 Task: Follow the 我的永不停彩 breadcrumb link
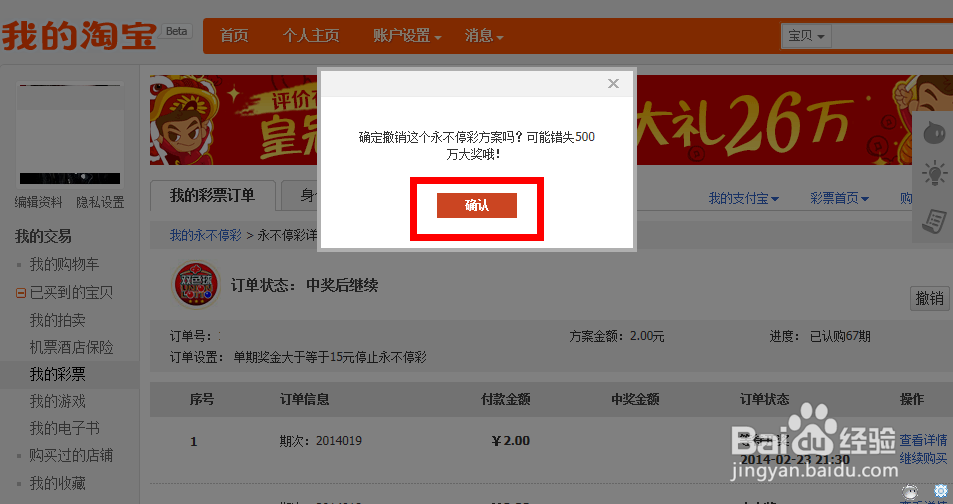point(205,235)
